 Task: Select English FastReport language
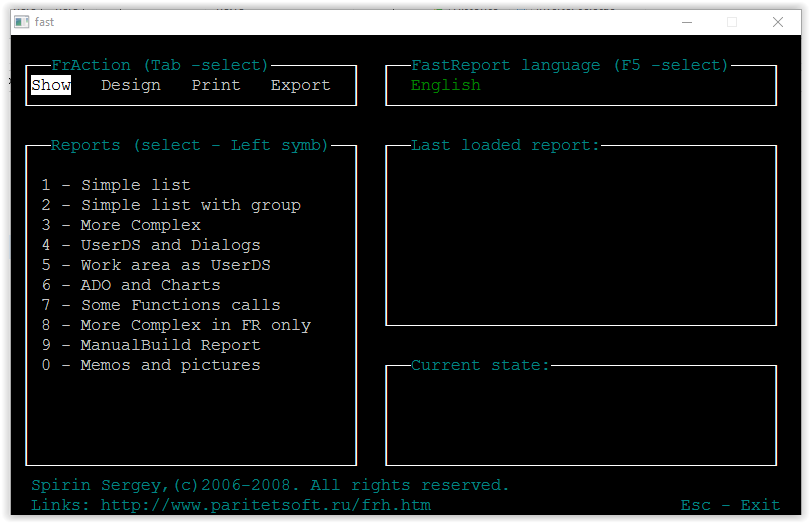click(x=445, y=85)
